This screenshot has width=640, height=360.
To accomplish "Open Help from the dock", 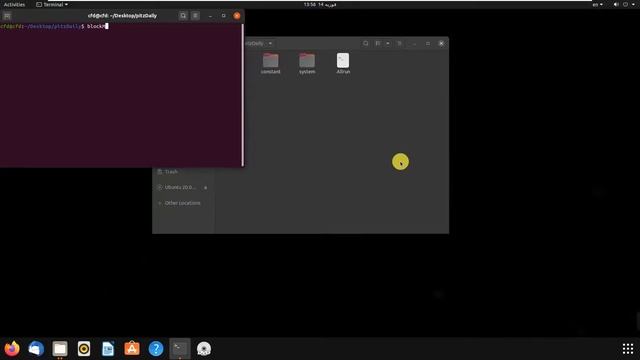I will click(156, 349).
